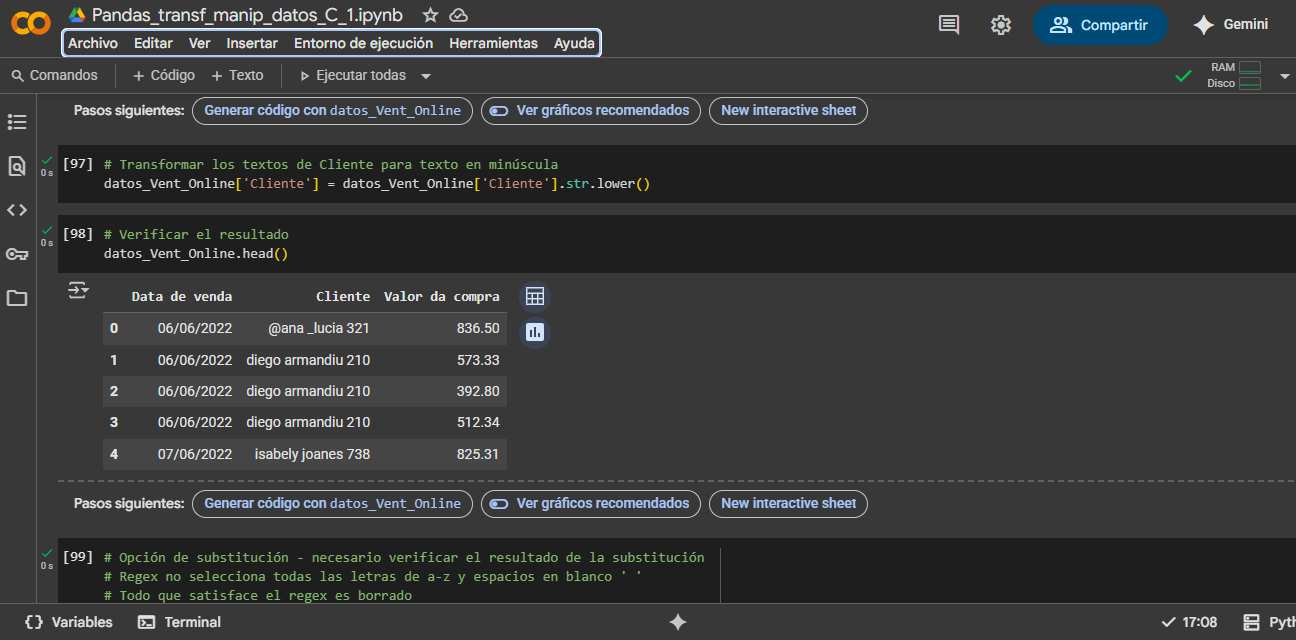
Task: Star the notebook Pandas_transf_manip_datos_C_1.ipynb
Action: click(430, 15)
